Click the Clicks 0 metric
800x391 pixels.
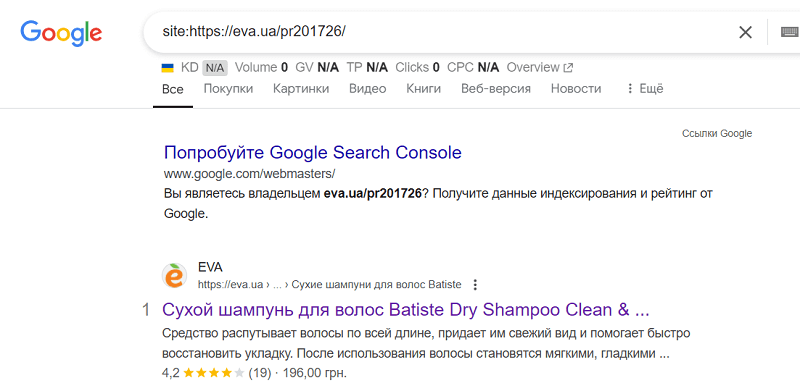click(x=418, y=67)
